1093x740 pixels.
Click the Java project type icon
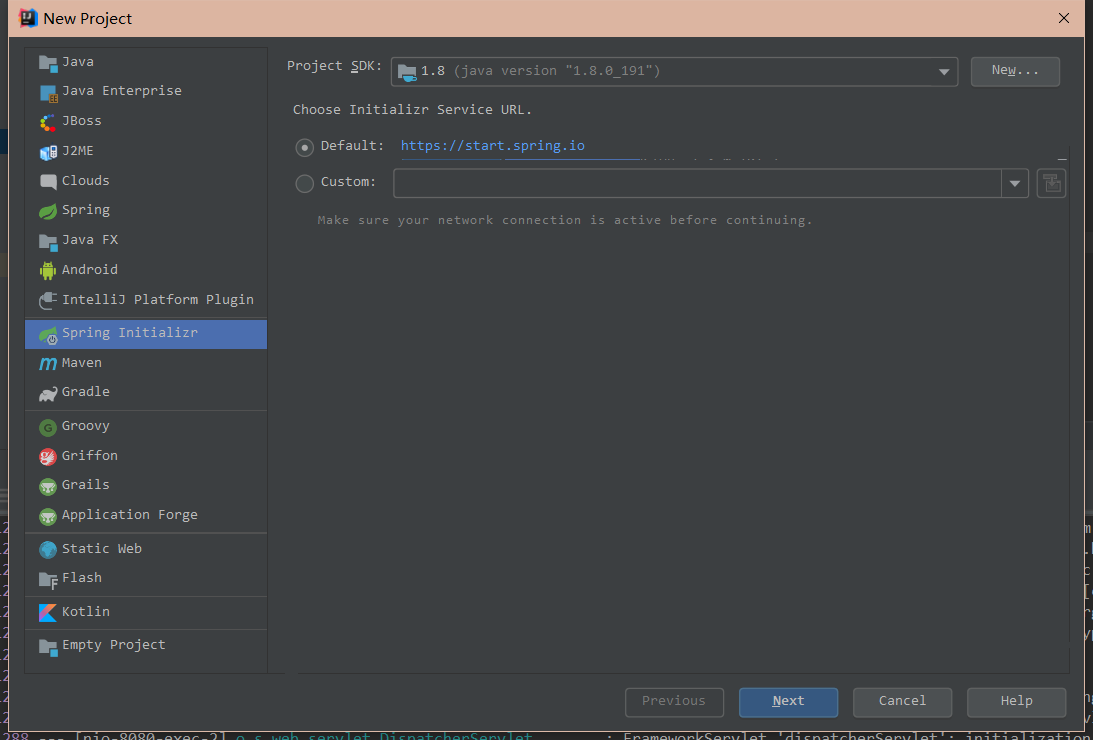click(48, 63)
